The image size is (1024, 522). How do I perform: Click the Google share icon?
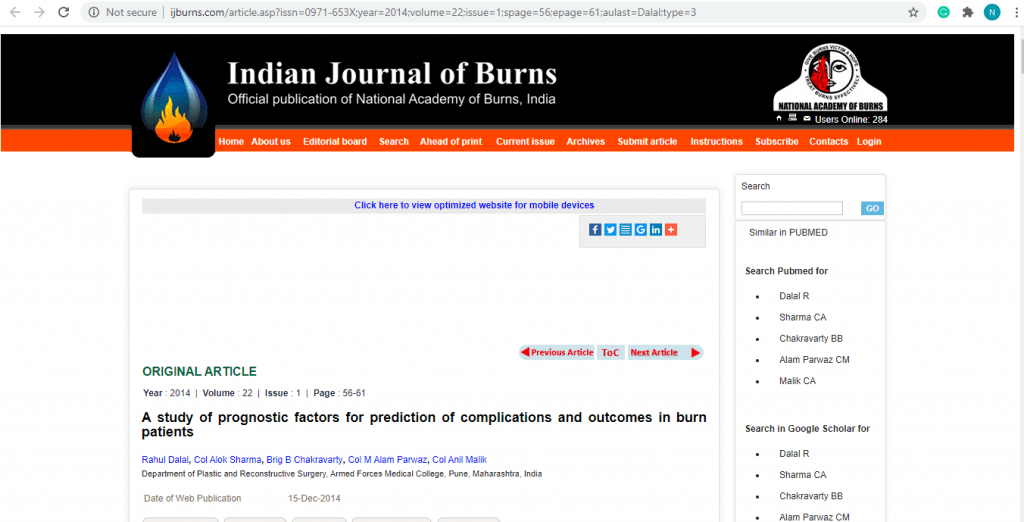tap(641, 230)
